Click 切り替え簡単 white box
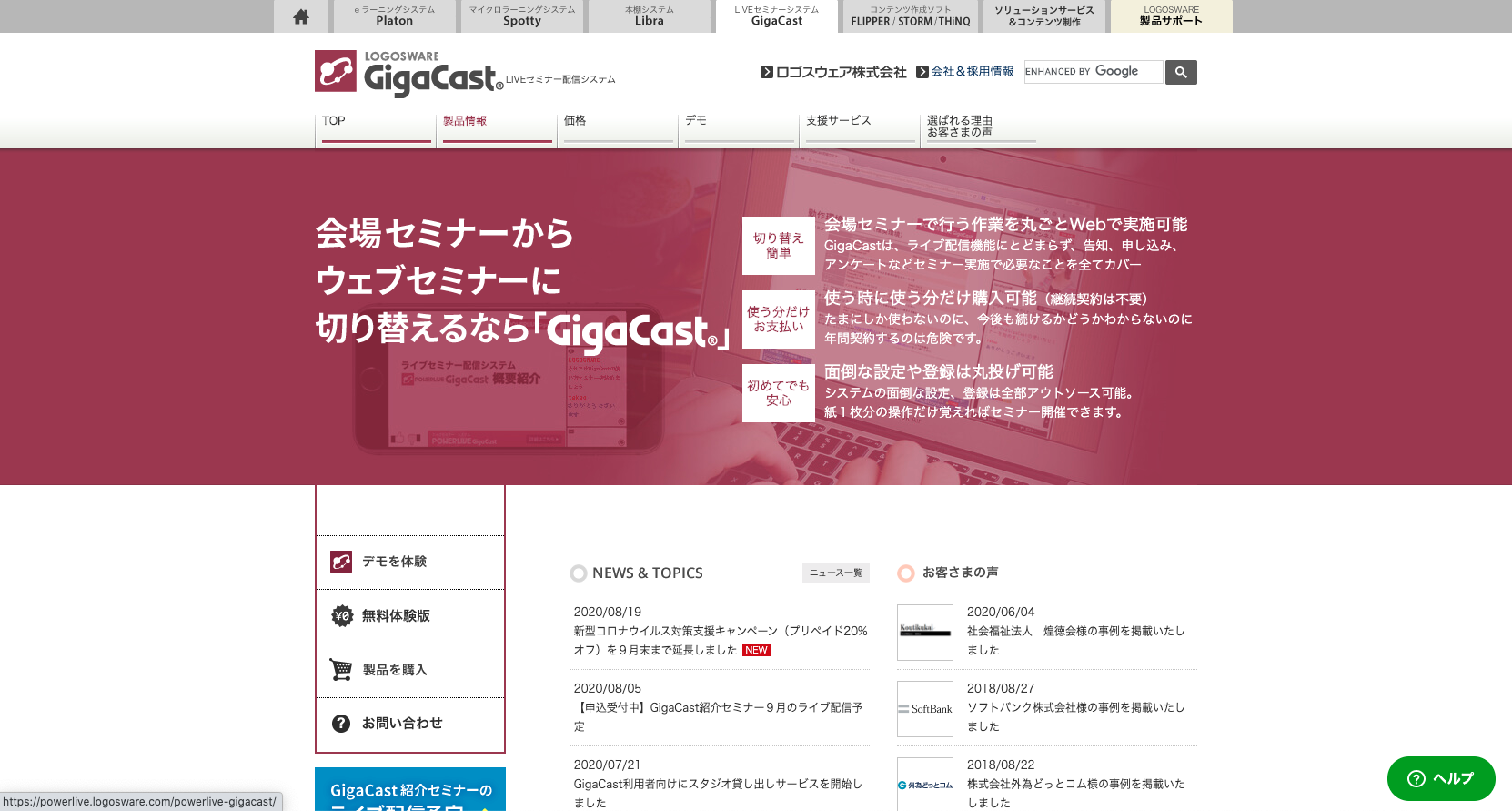The height and width of the screenshot is (811, 1512). [x=779, y=246]
